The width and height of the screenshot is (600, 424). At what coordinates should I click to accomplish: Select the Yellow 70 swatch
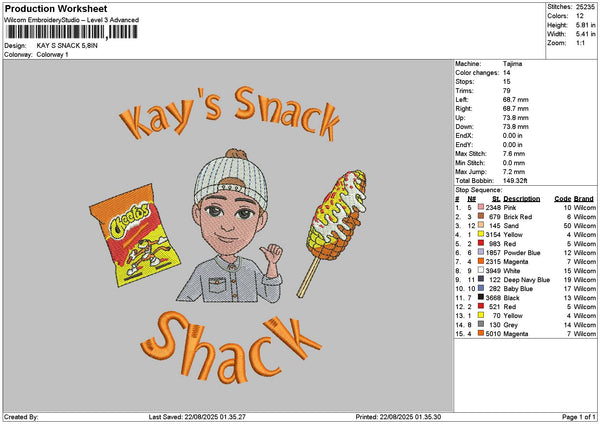[x=481, y=315]
